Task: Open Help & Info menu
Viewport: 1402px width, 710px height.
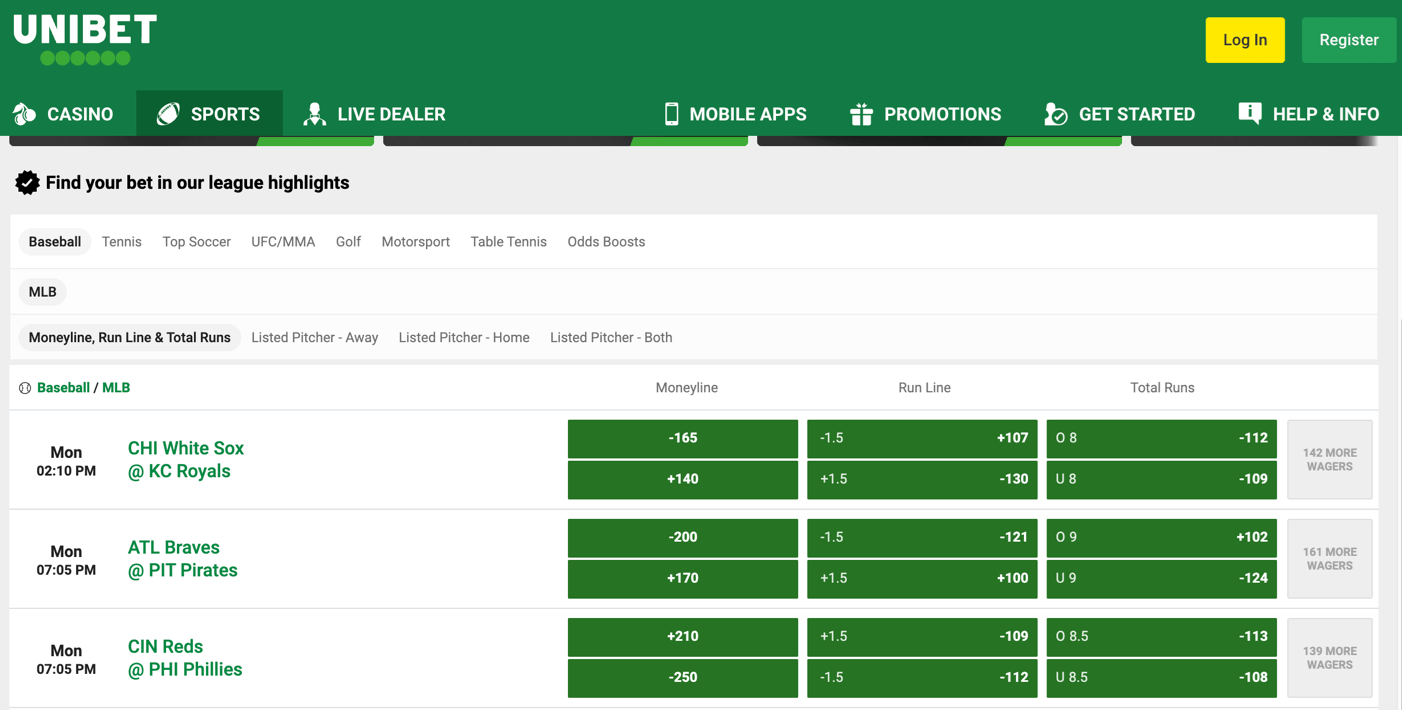Action: [1308, 114]
